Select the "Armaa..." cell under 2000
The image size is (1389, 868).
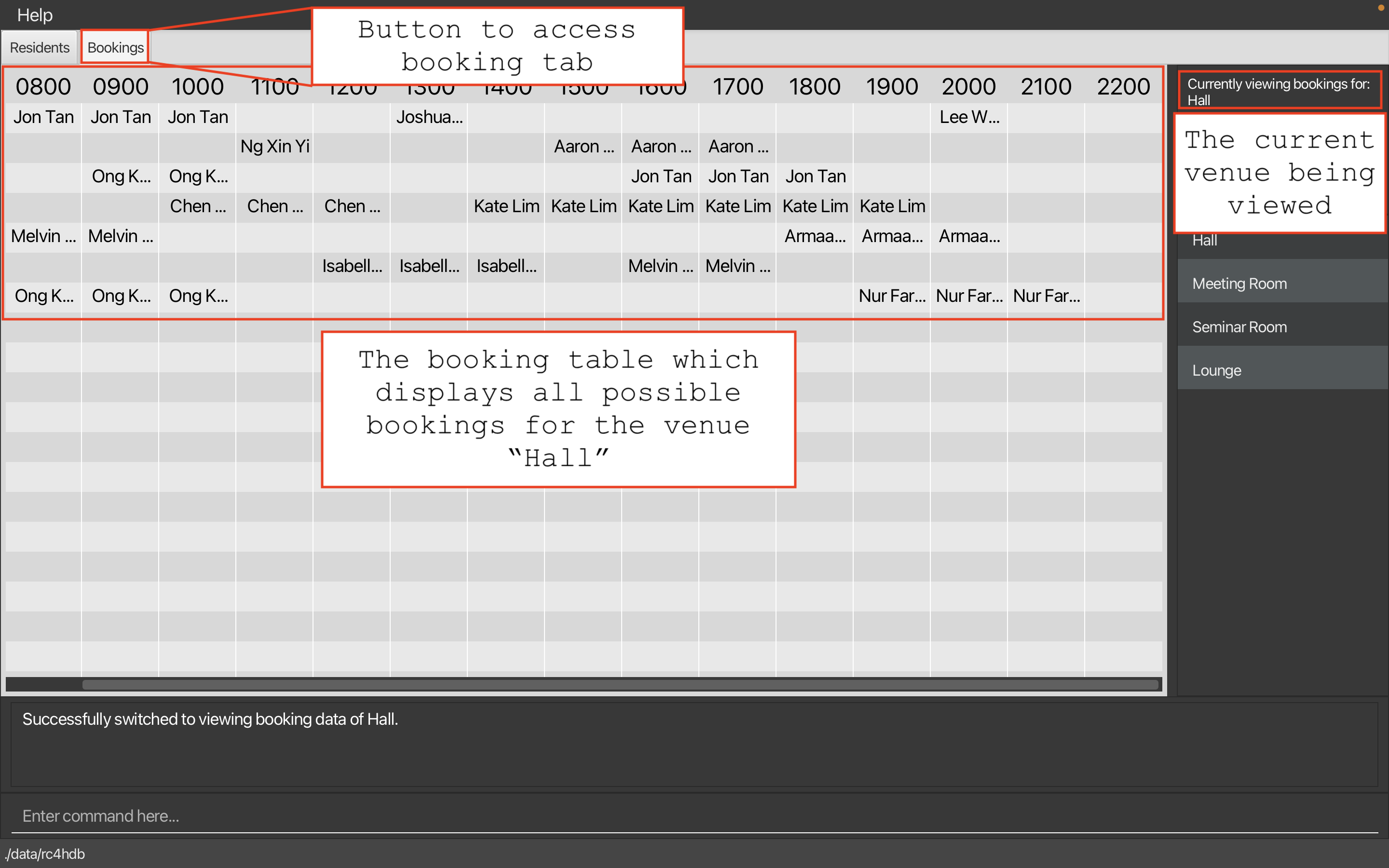[969, 236]
